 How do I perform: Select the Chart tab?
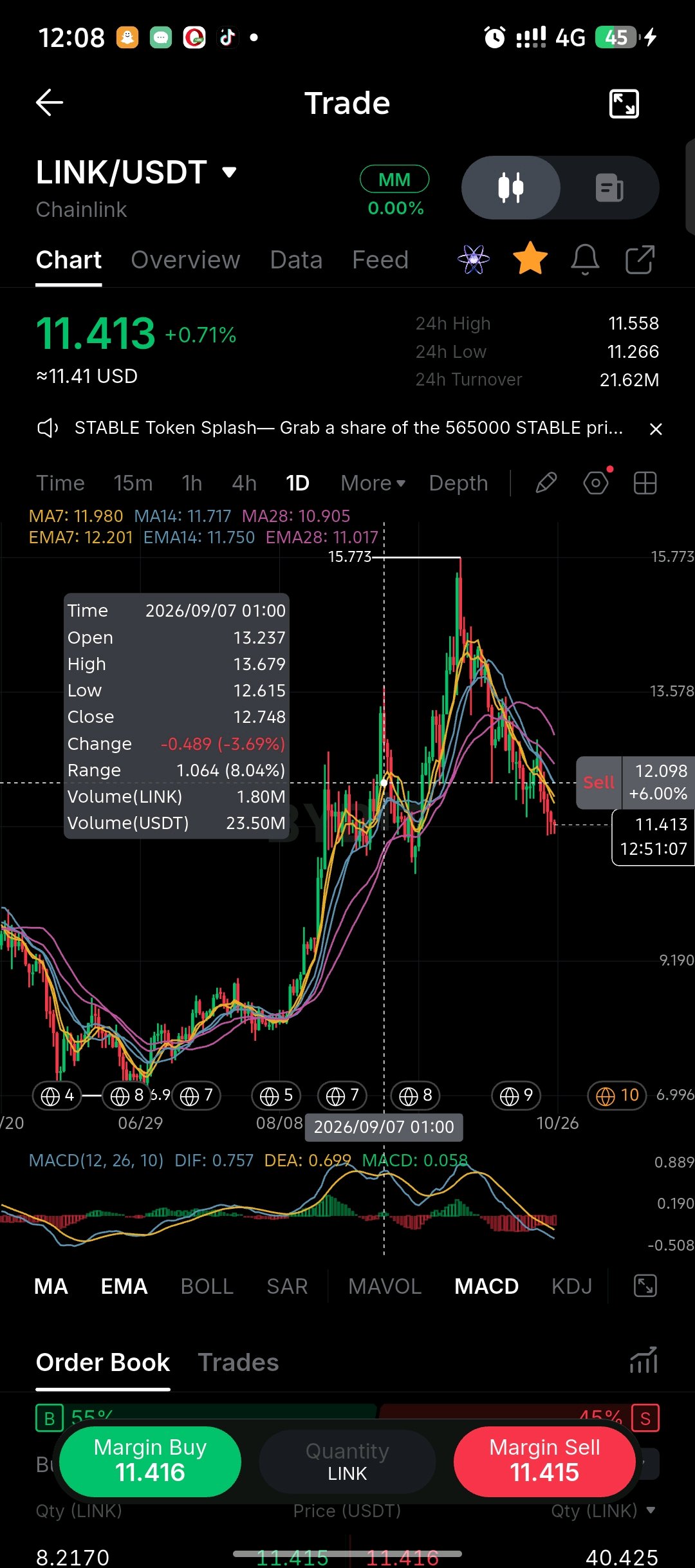point(69,260)
